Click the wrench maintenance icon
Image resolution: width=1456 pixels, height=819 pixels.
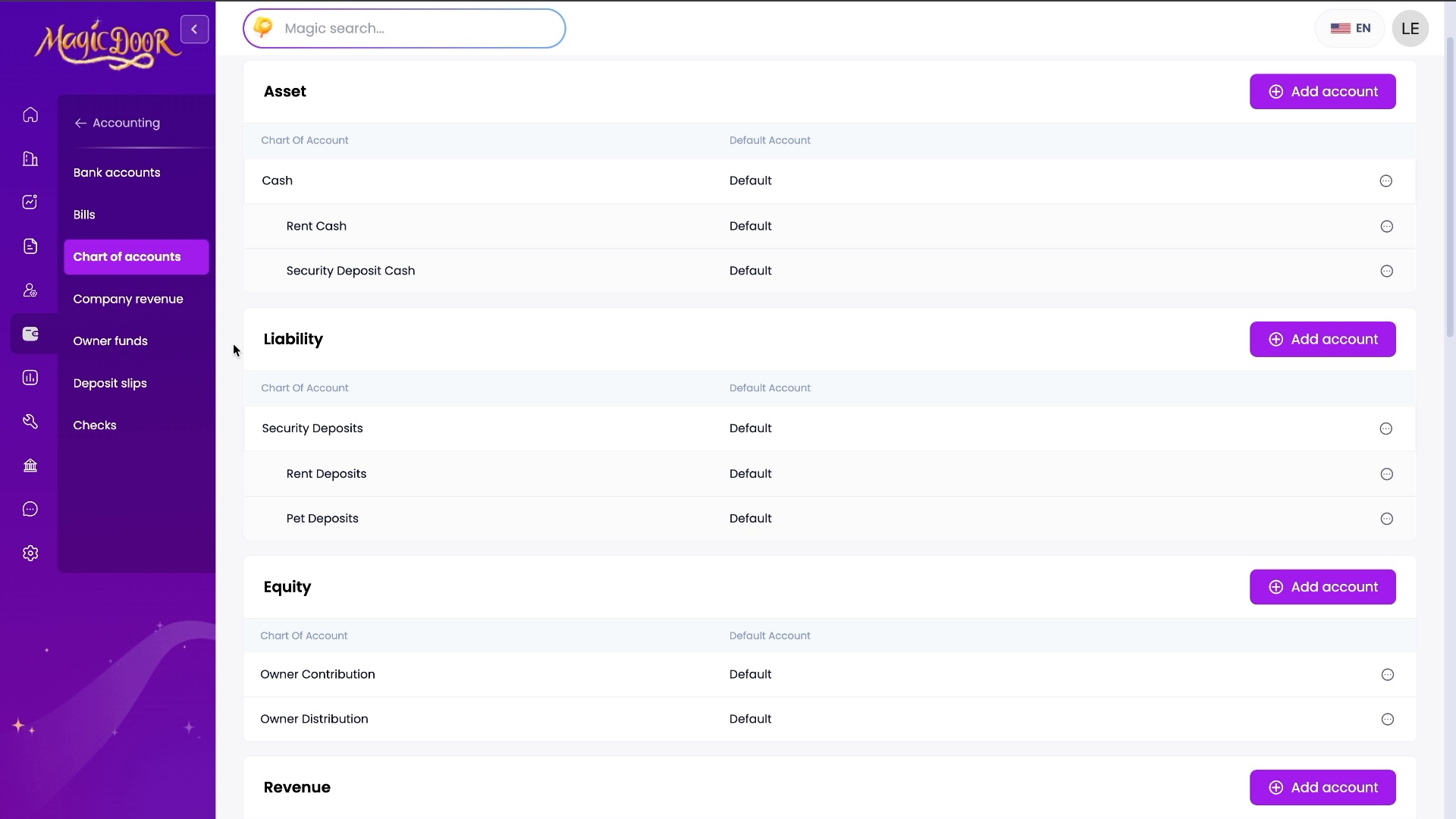[x=30, y=422]
